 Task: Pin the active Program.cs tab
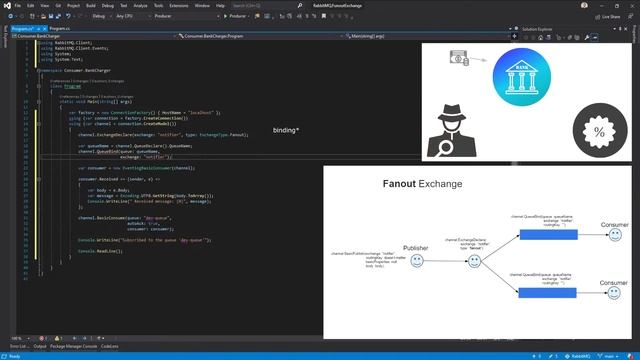point(38,29)
